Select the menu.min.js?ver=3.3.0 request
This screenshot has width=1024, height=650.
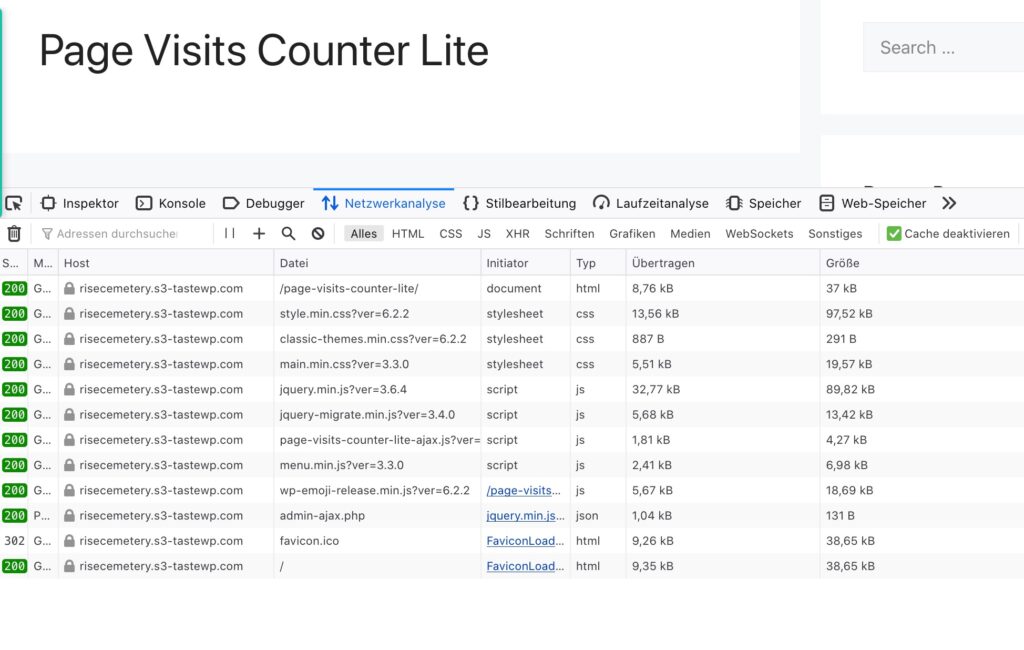[x=512, y=465]
